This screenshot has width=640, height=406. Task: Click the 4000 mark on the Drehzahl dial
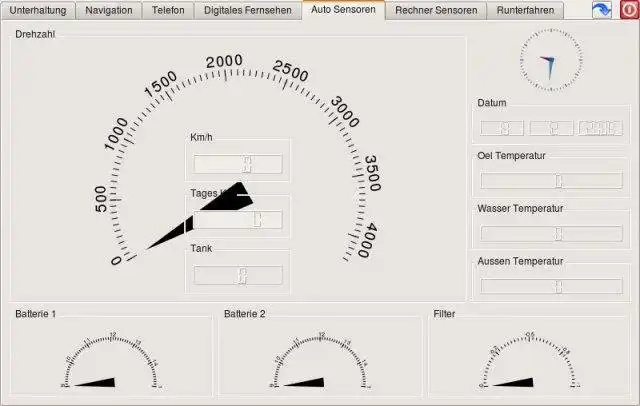click(x=367, y=240)
